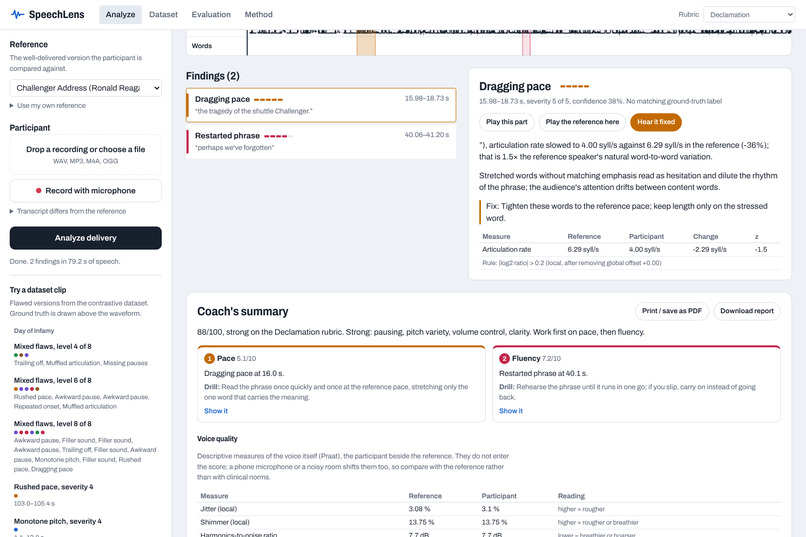The width and height of the screenshot is (806, 537).
Task: Click Show it link under Fluency
Action: tap(511, 411)
